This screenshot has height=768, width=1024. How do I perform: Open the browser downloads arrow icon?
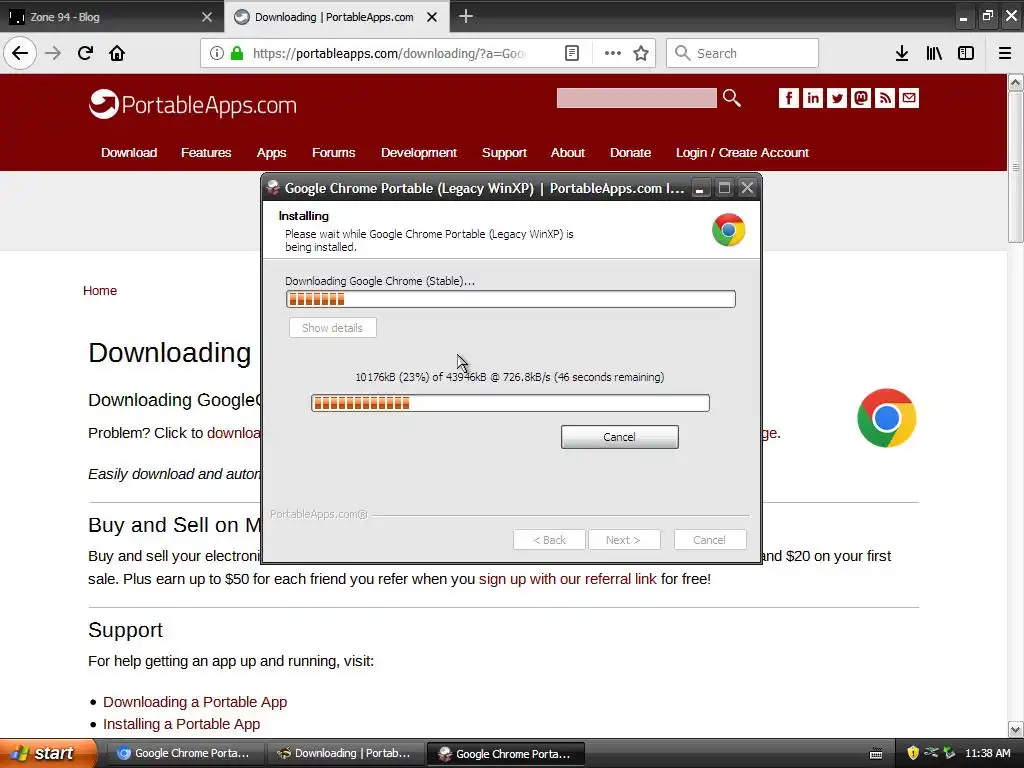902,53
